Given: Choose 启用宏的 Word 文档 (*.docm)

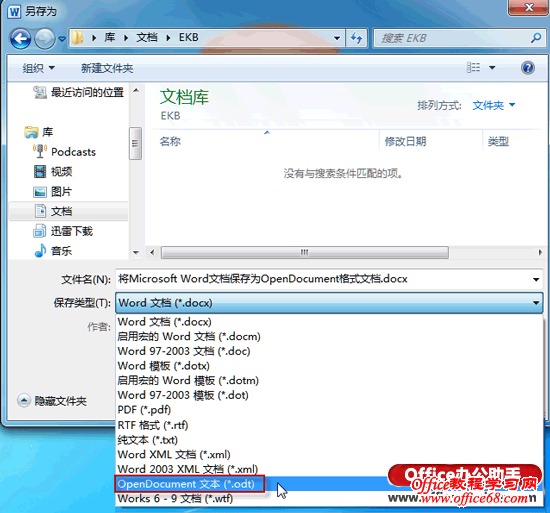Looking at the screenshot, I should 329,337.
